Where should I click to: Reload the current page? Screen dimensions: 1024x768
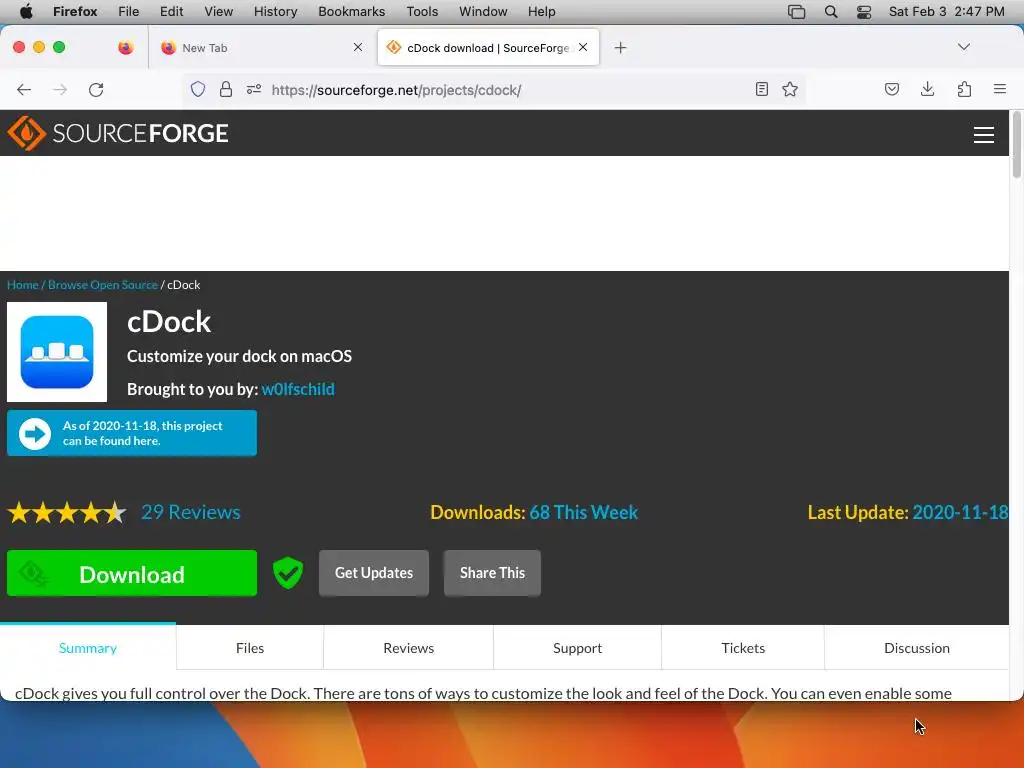point(96,89)
